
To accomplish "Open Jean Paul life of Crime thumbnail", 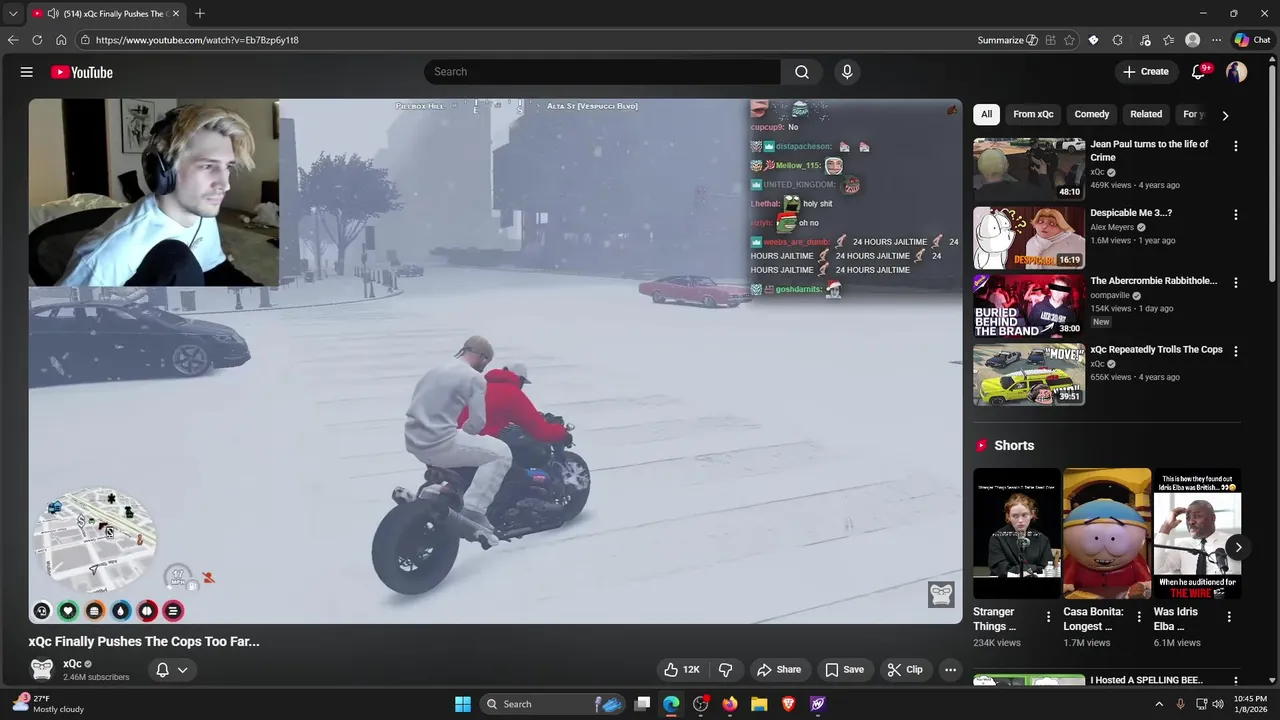I will pos(1029,169).
